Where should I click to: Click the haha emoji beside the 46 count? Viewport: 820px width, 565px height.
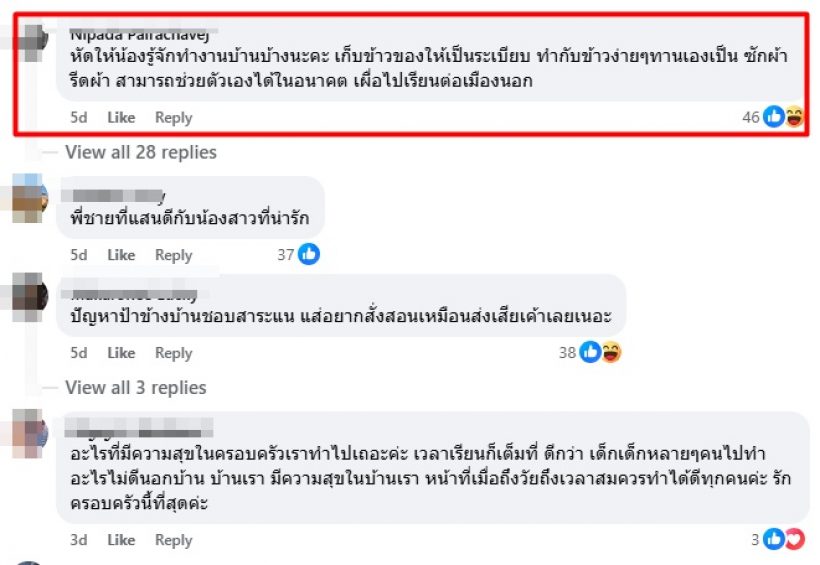[795, 118]
